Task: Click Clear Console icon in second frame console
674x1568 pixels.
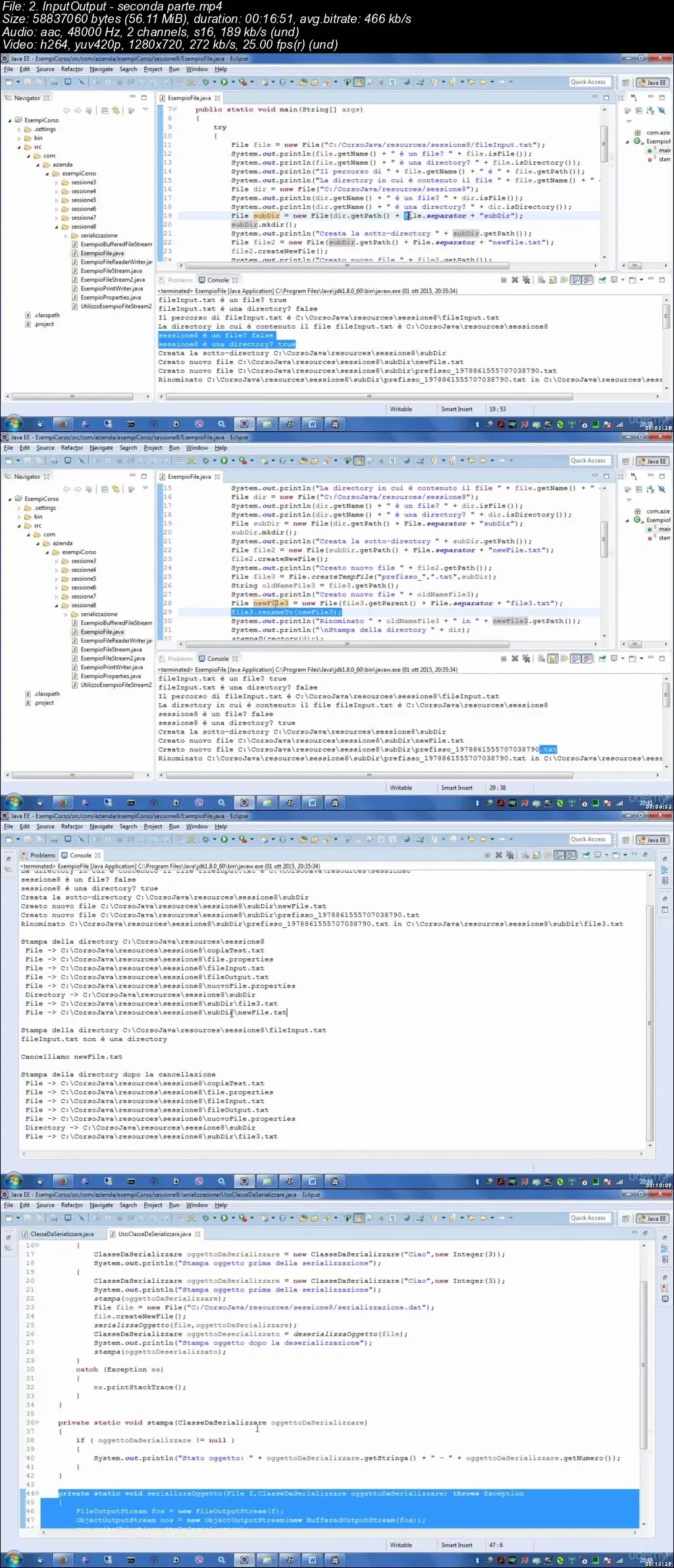Action: (x=541, y=659)
